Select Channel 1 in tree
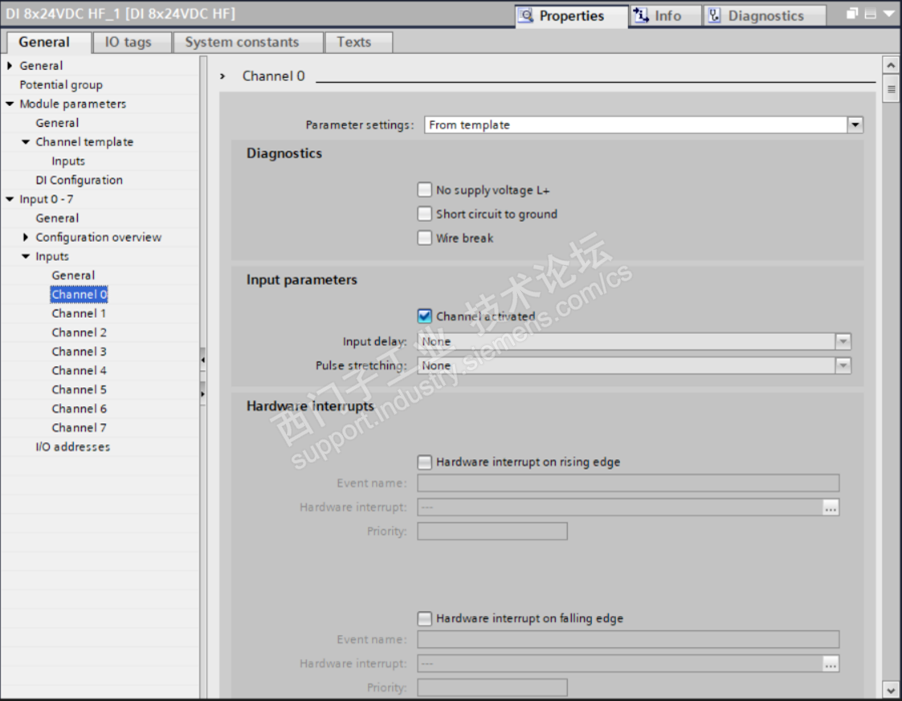The width and height of the screenshot is (902, 701). [79, 313]
